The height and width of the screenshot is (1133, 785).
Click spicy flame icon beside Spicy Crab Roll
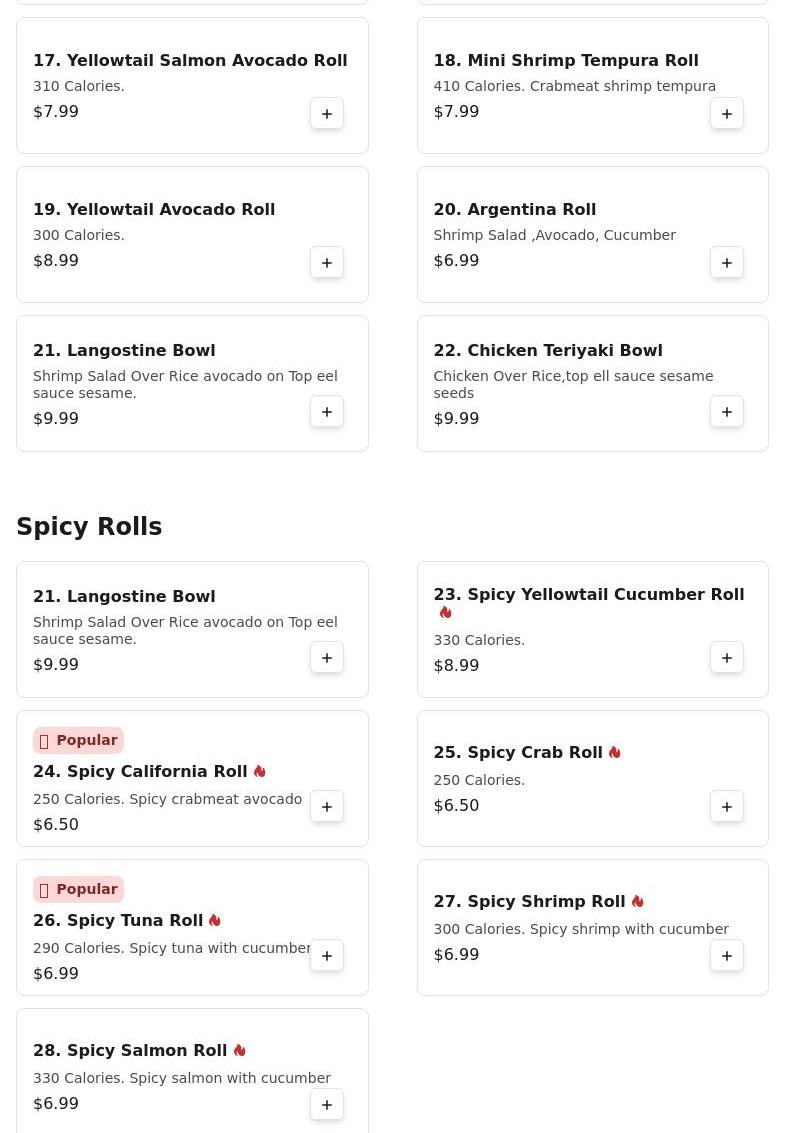pos(615,753)
